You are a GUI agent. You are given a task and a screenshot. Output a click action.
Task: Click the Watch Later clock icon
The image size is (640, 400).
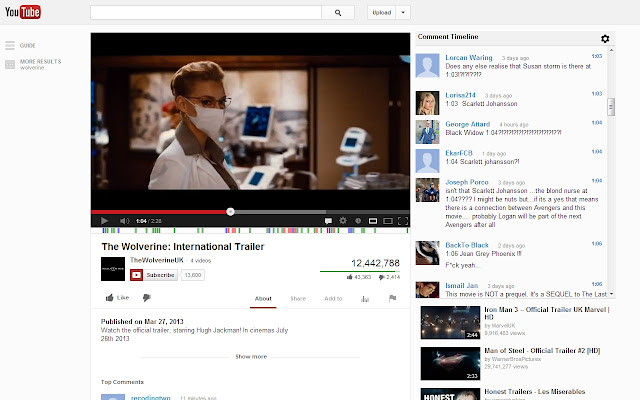(358, 221)
